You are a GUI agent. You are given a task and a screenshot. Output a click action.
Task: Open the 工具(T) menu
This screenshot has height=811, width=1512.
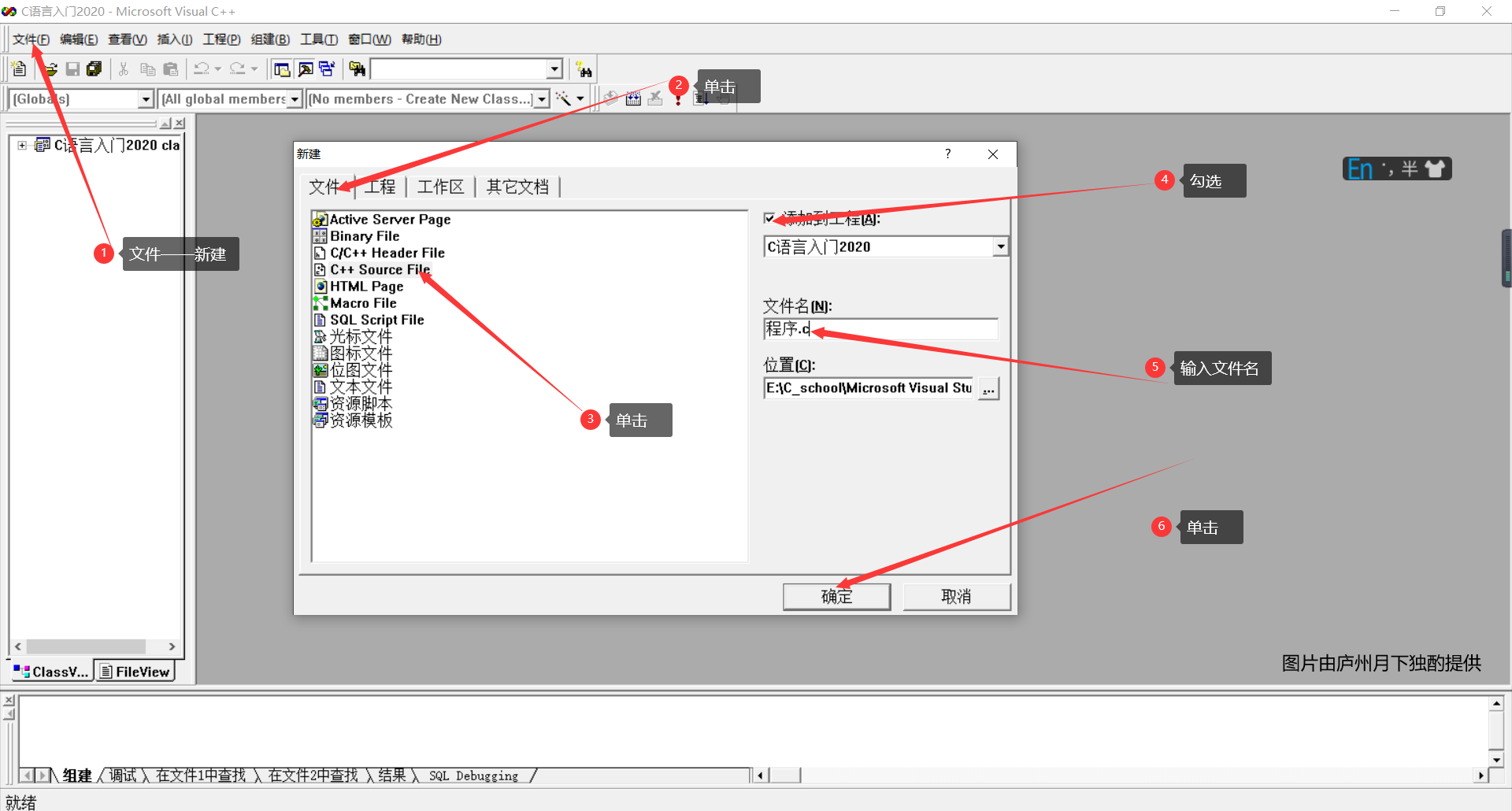pyautogui.click(x=319, y=39)
